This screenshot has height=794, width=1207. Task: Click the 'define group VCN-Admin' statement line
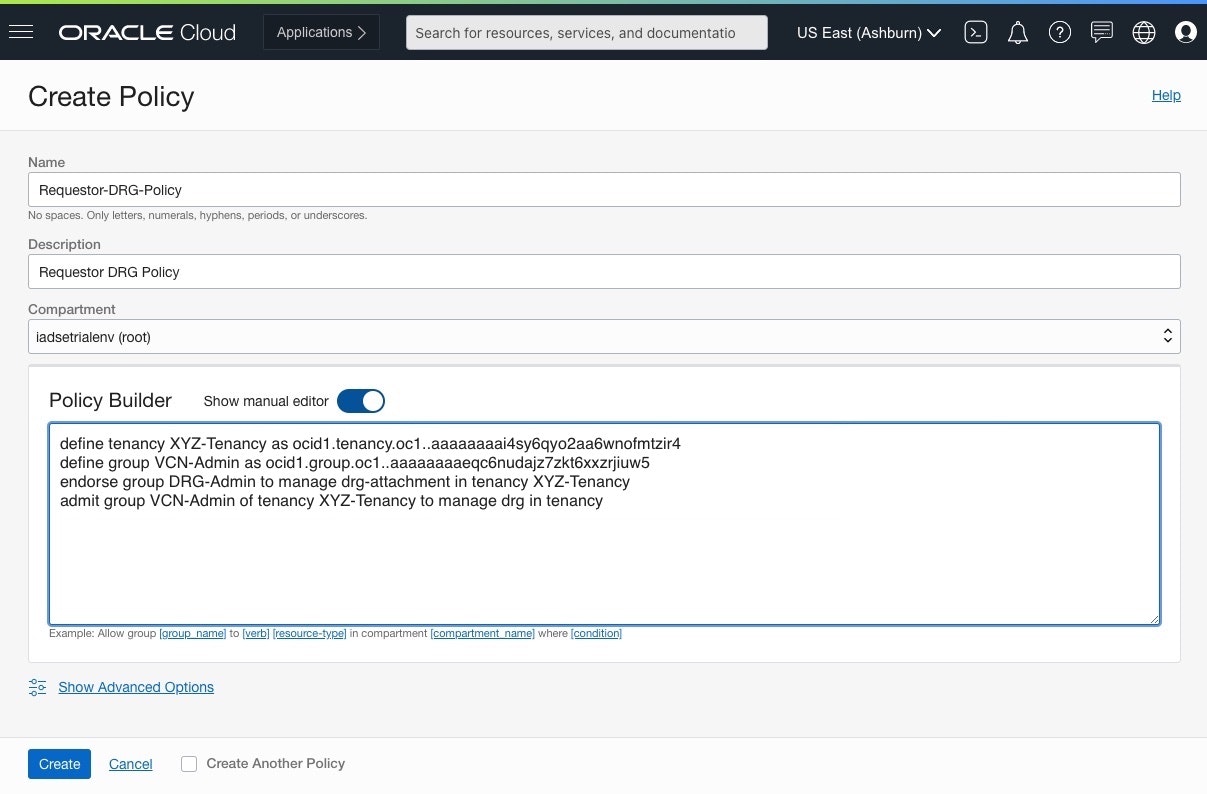click(355, 462)
